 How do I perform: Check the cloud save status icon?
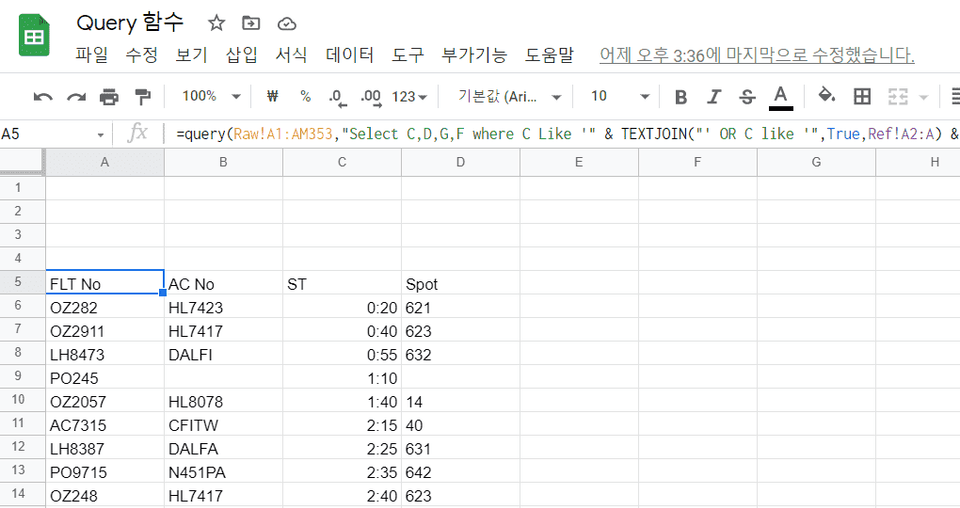point(287,24)
